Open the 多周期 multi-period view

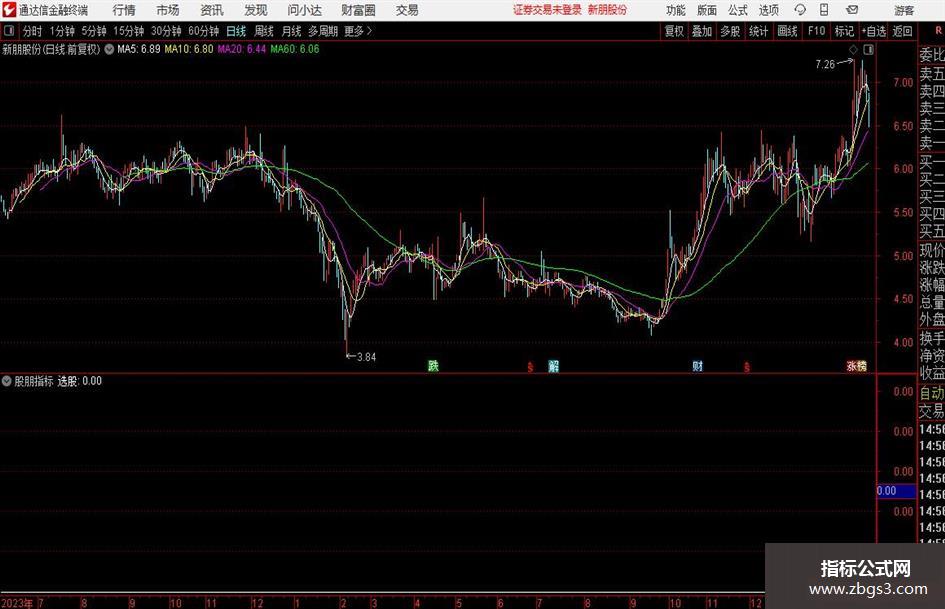323,31
